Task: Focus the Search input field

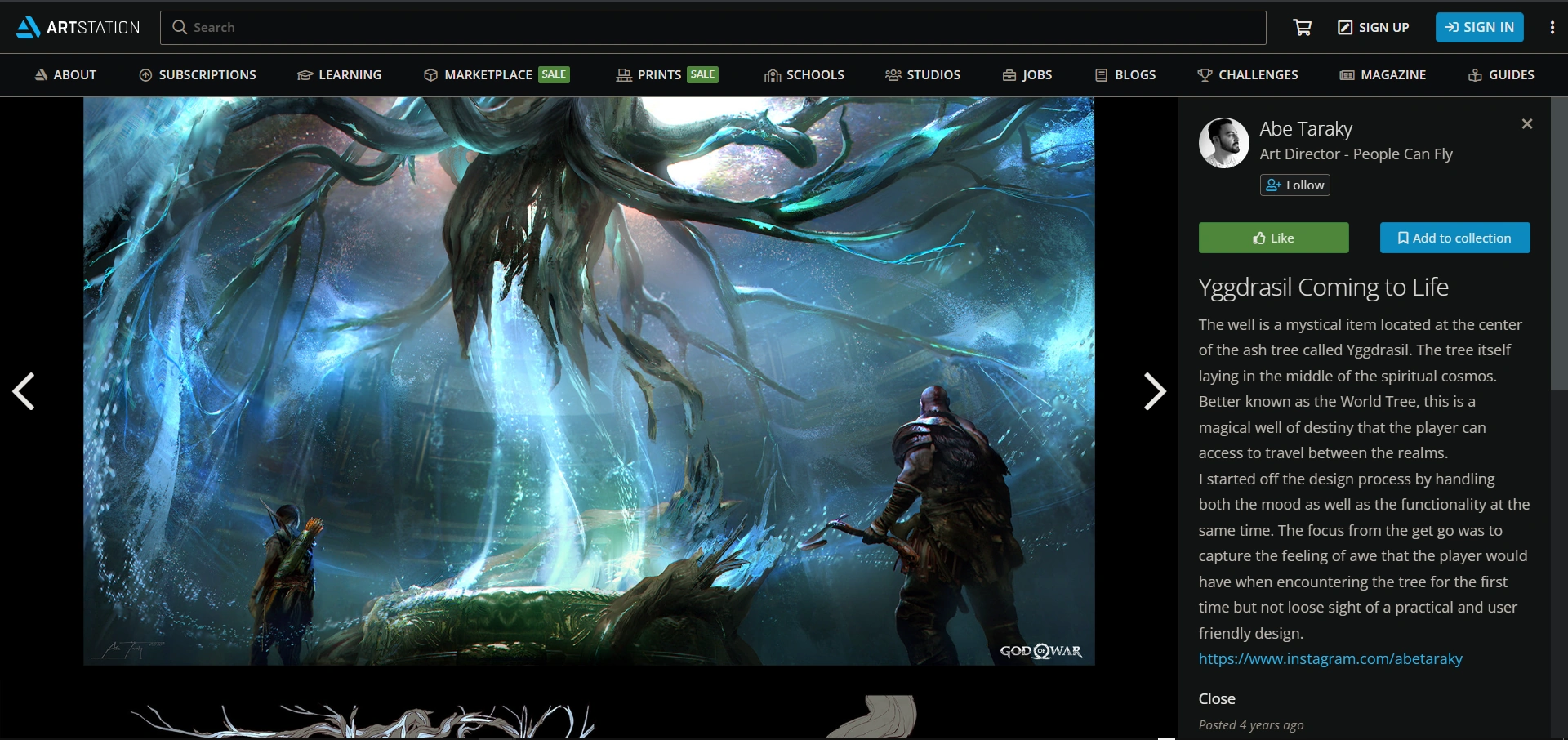Action: tap(713, 28)
